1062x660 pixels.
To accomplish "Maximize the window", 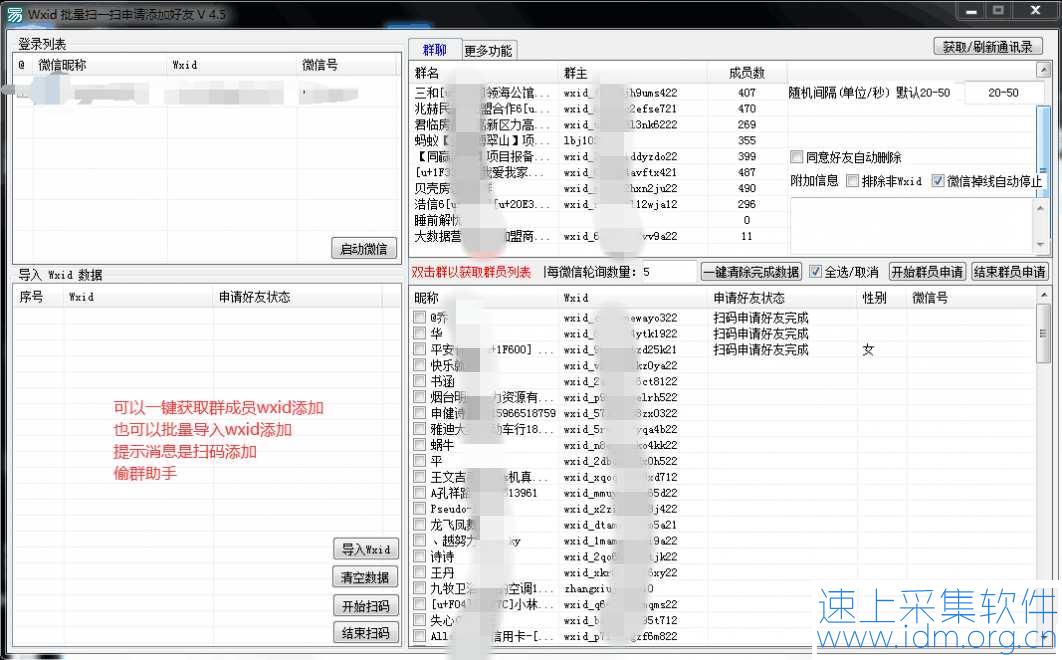I will point(998,10).
